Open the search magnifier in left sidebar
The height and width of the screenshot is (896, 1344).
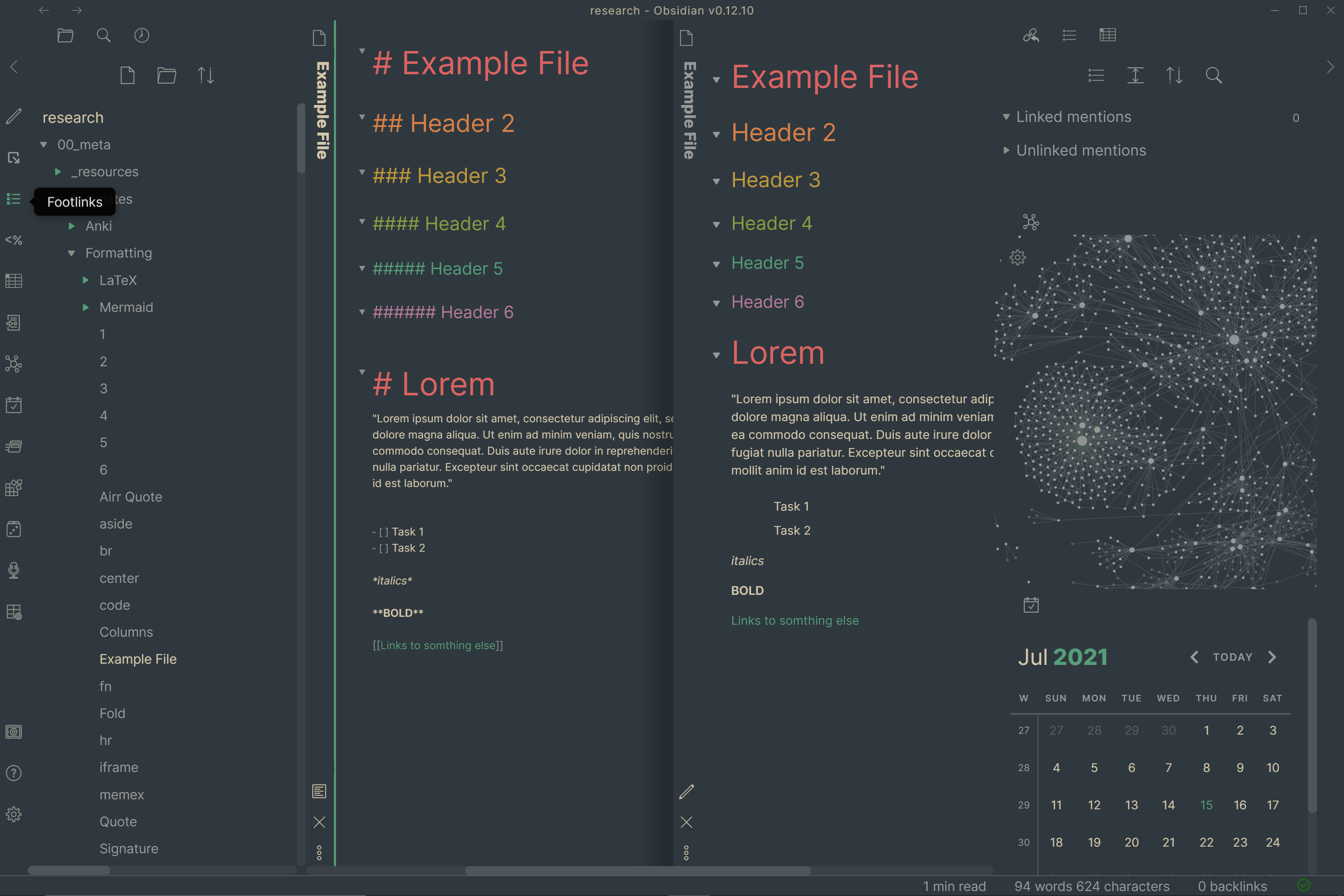tap(103, 35)
